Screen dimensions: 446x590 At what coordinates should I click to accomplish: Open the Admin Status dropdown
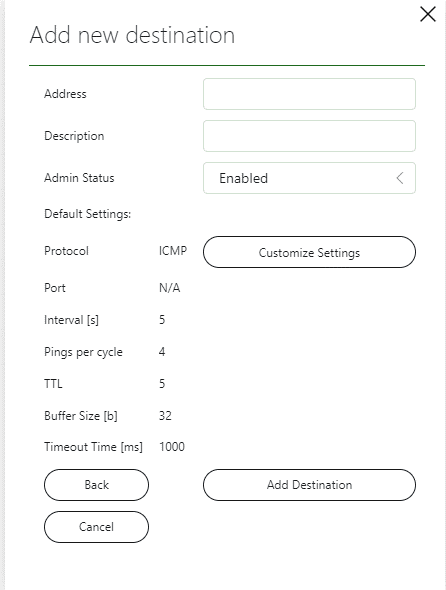click(309, 178)
